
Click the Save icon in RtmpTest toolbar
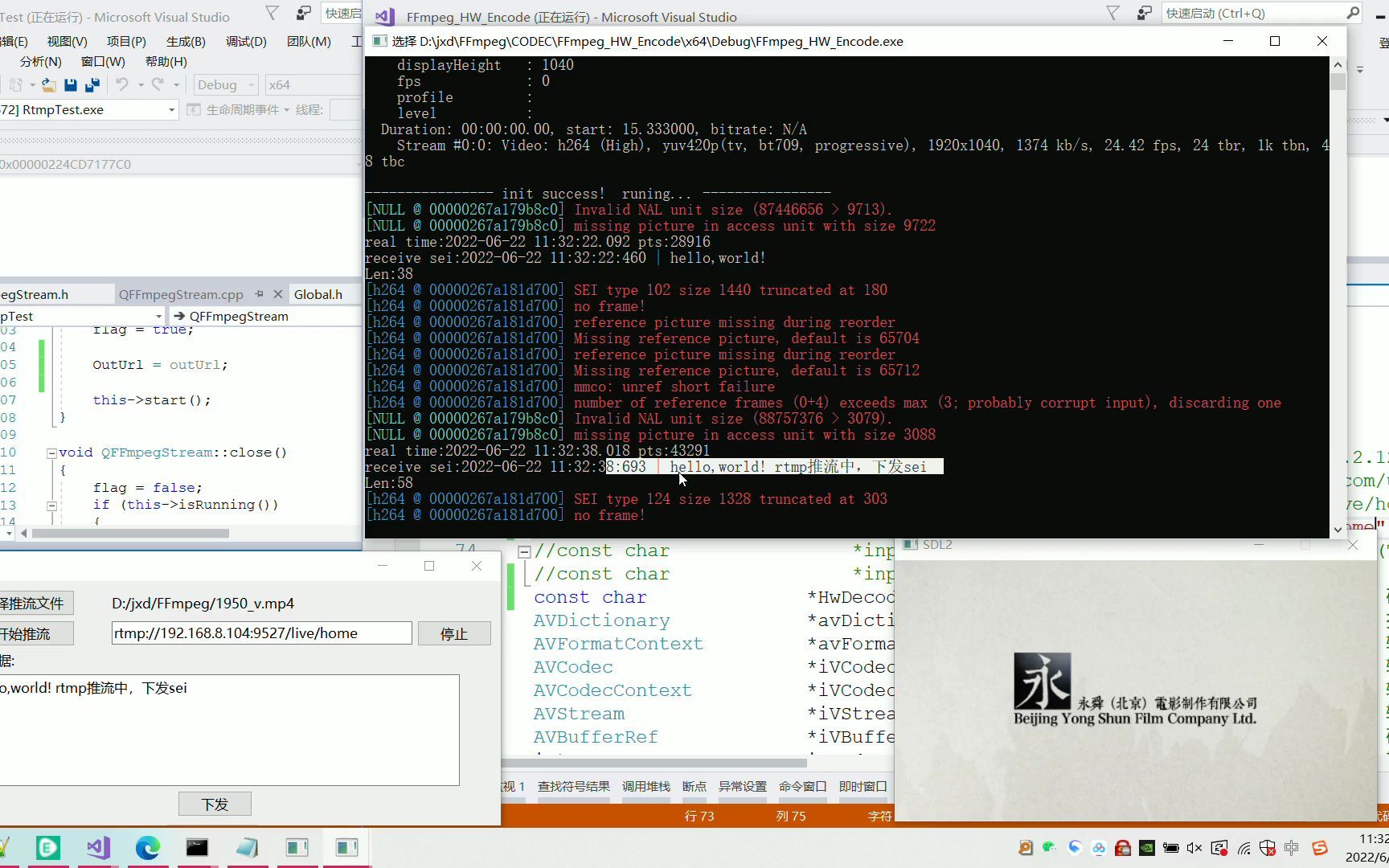(71, 84)
